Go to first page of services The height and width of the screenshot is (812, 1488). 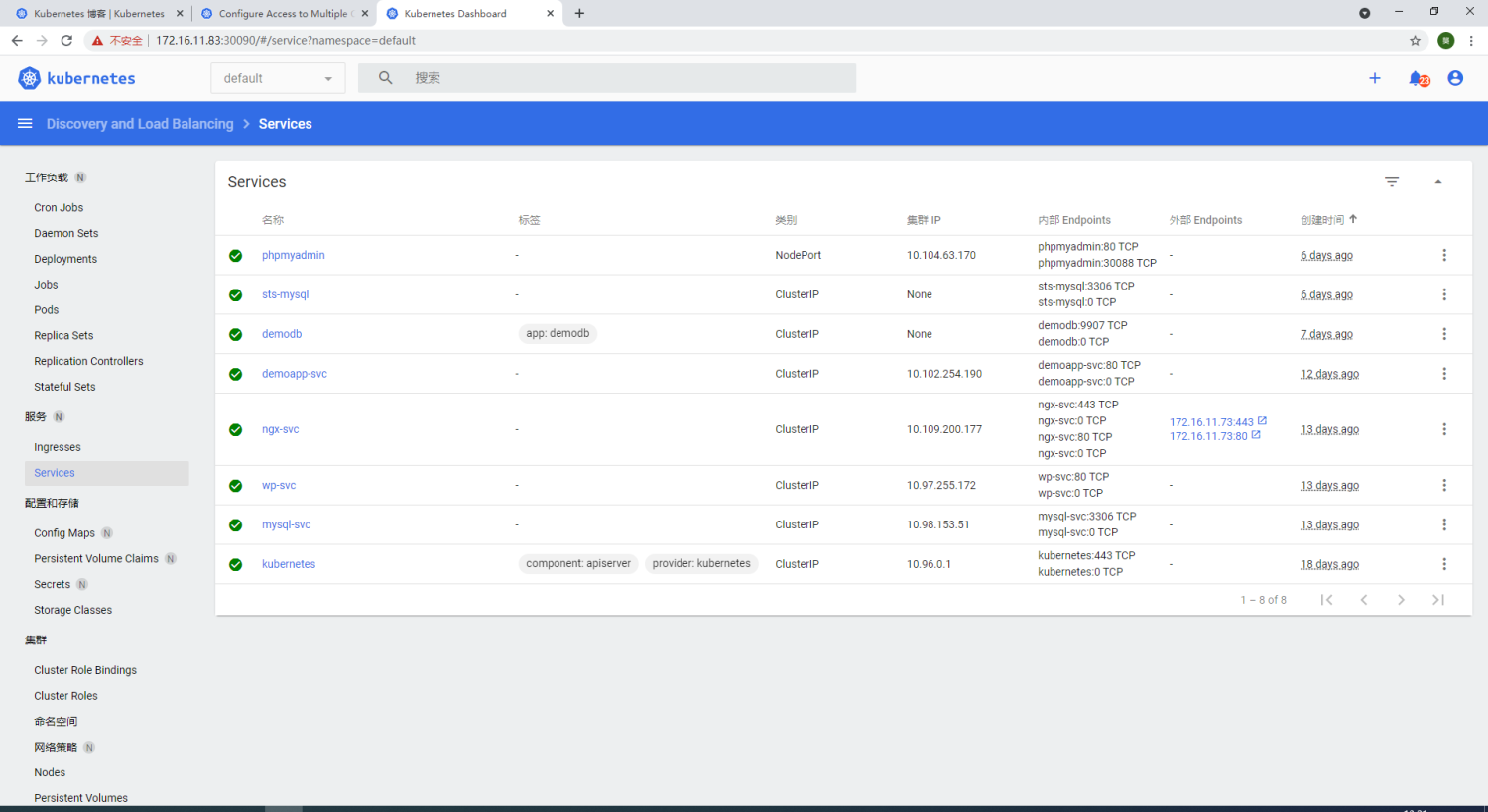pyautogui.click(x=1326, y=599)
